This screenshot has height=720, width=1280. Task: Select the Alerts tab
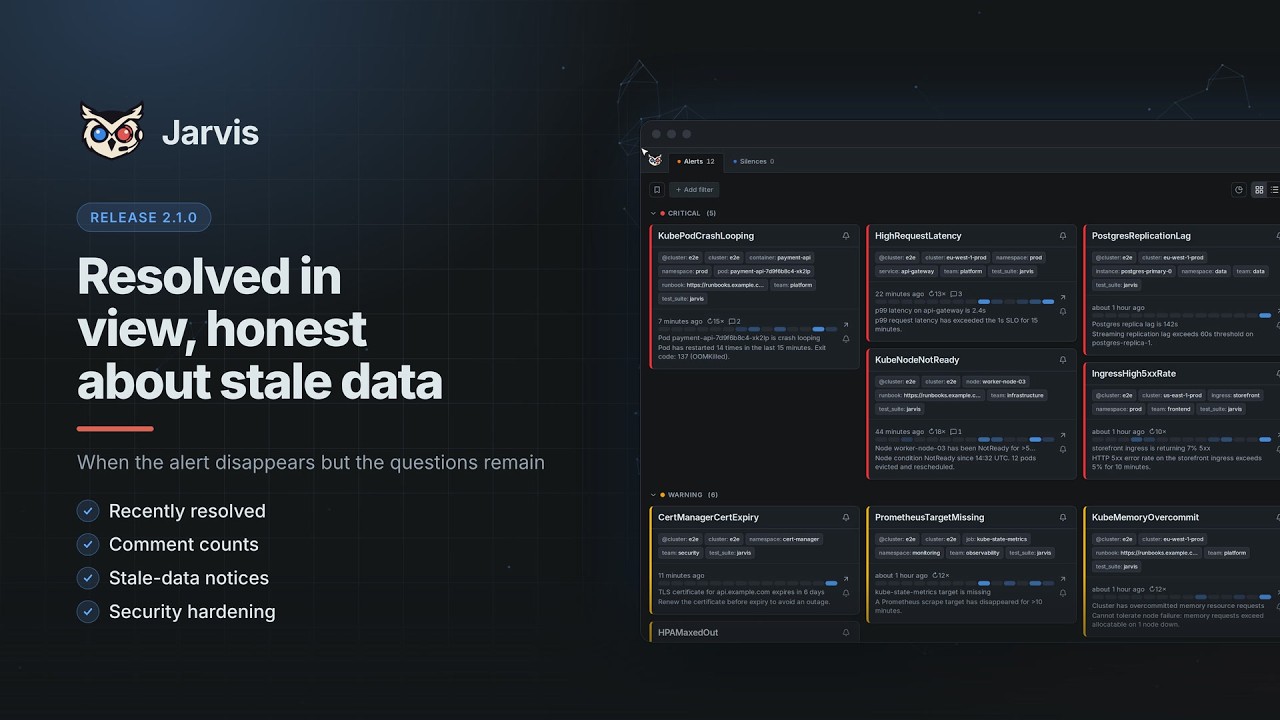pyautogui.click(x=696, y=161)
